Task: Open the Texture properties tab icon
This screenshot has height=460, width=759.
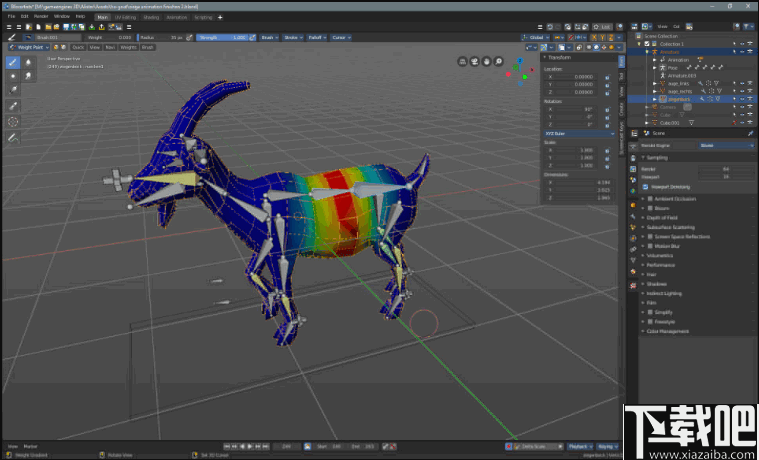Action: click(633, 286)
